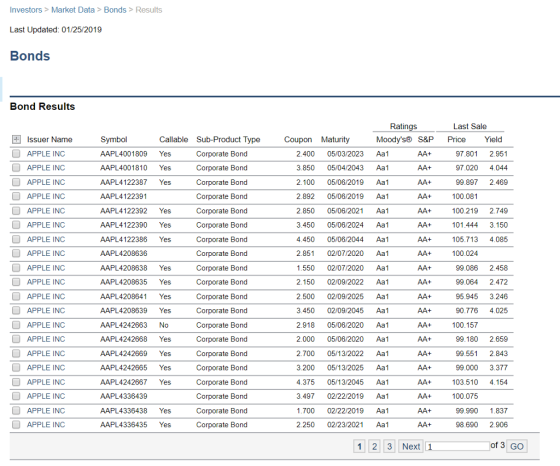Go to results page 3

[389, 446]
